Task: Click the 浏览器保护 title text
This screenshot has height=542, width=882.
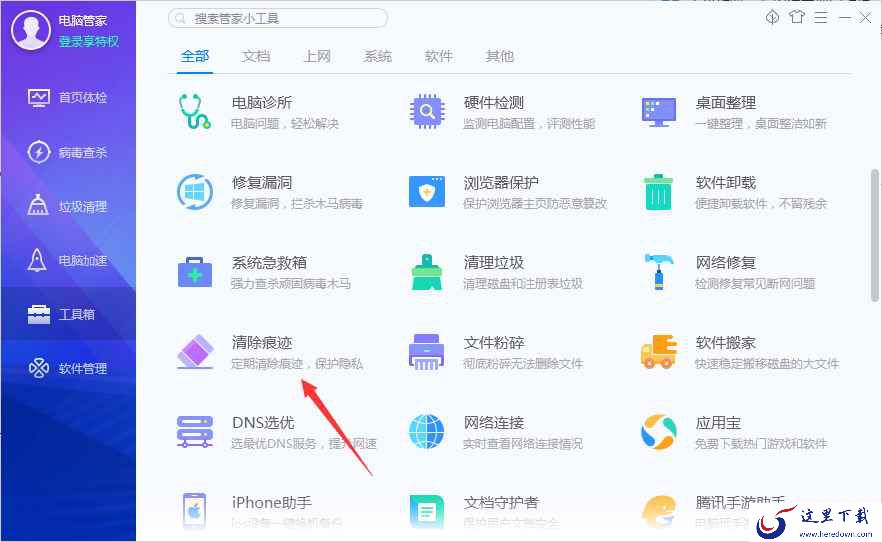Action: click(501, 183)
